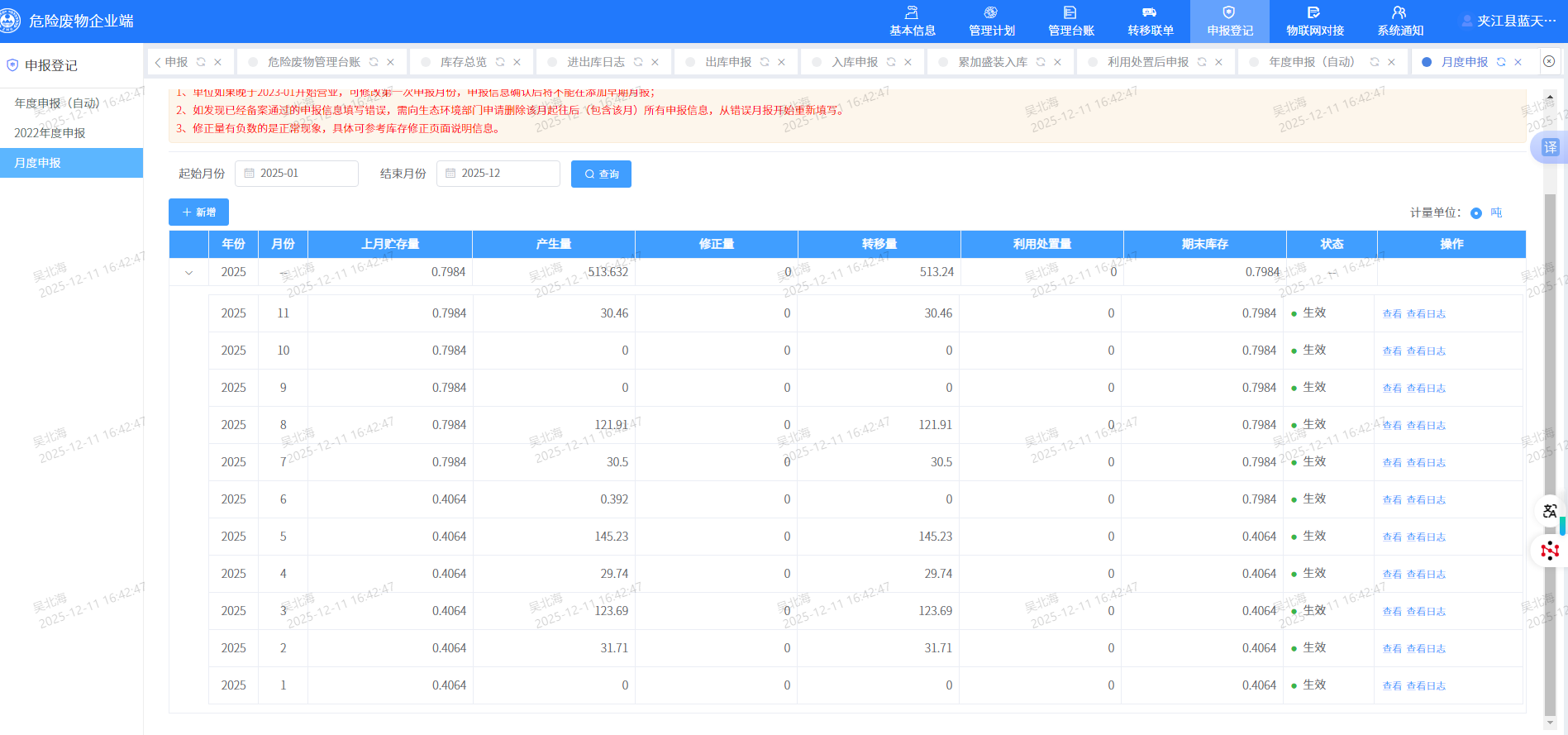Collapse the 2025 year summary row
Image resolution: width=1568 pixels, height=735 pixels.
tap(189, 273)
